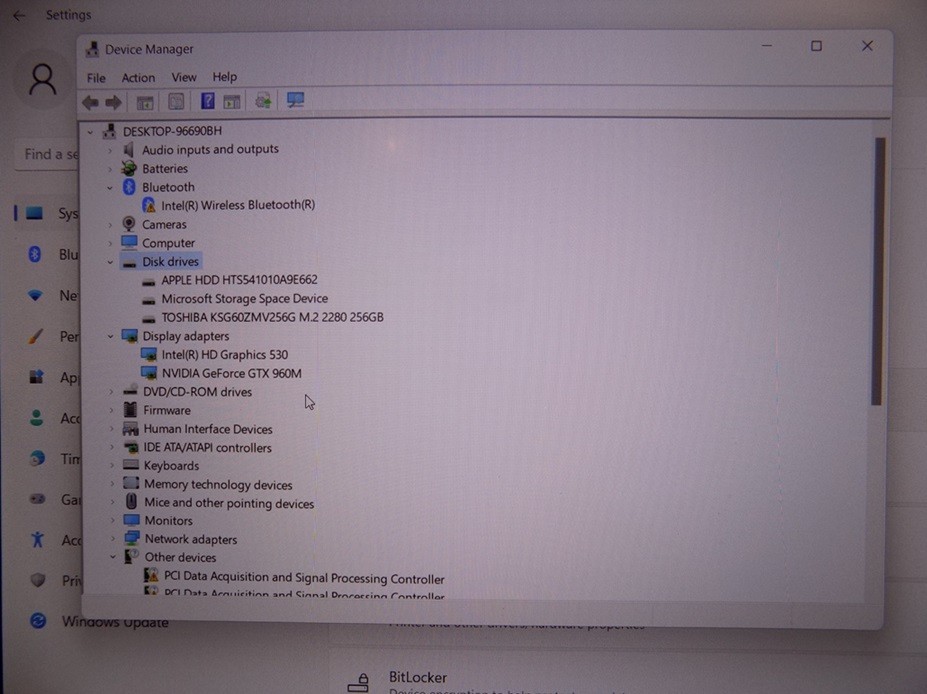Open the Help menu

tap(225, 76)
